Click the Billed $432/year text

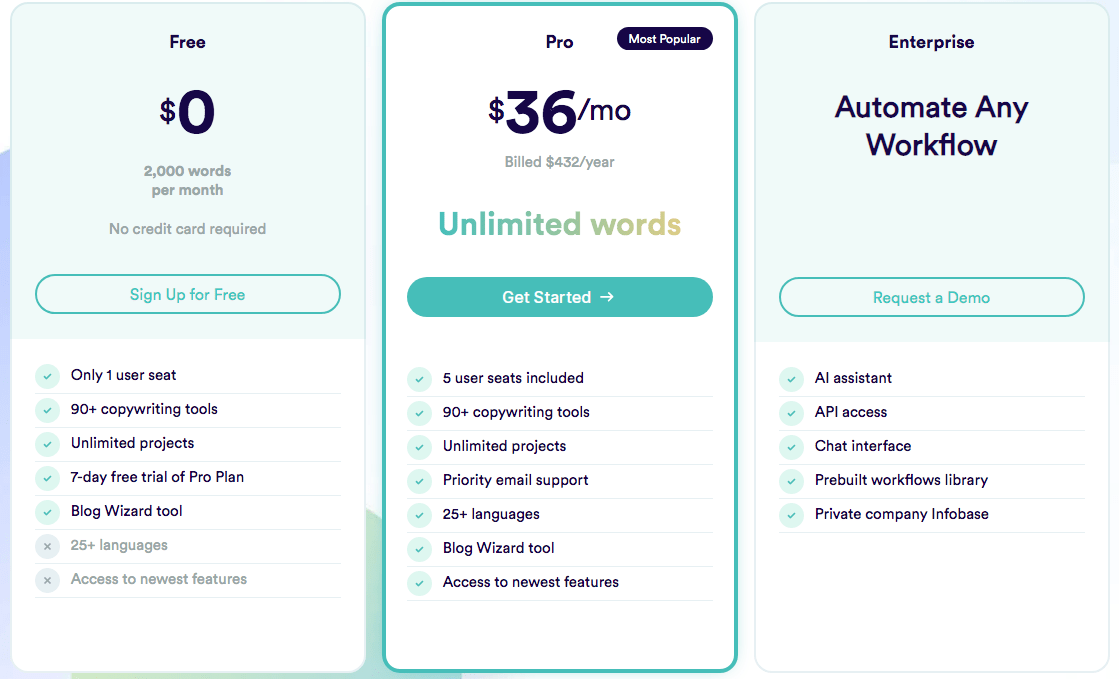559,162
